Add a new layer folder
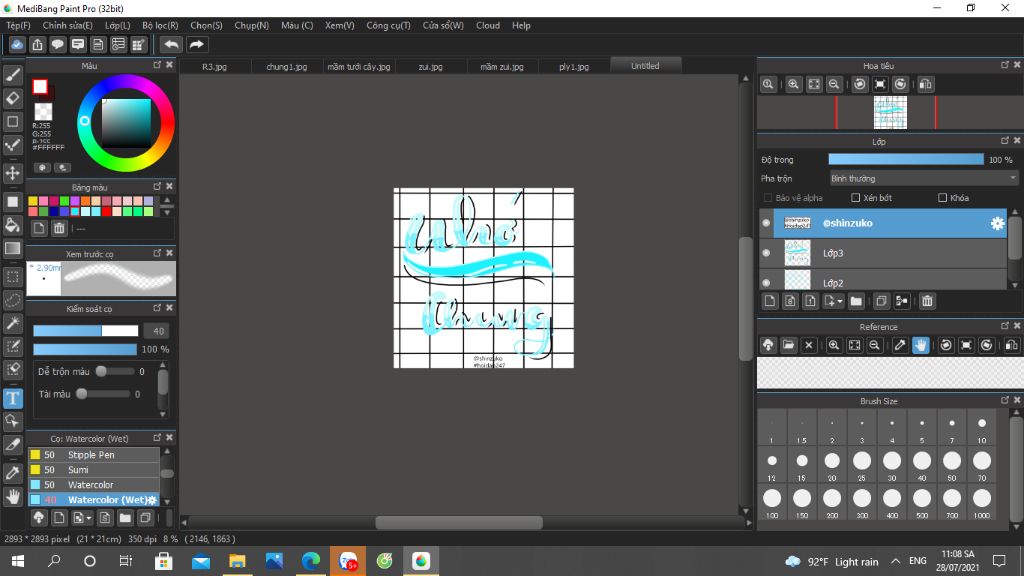The height and width of the screenshot is (576, 1024). click(856, 301)
